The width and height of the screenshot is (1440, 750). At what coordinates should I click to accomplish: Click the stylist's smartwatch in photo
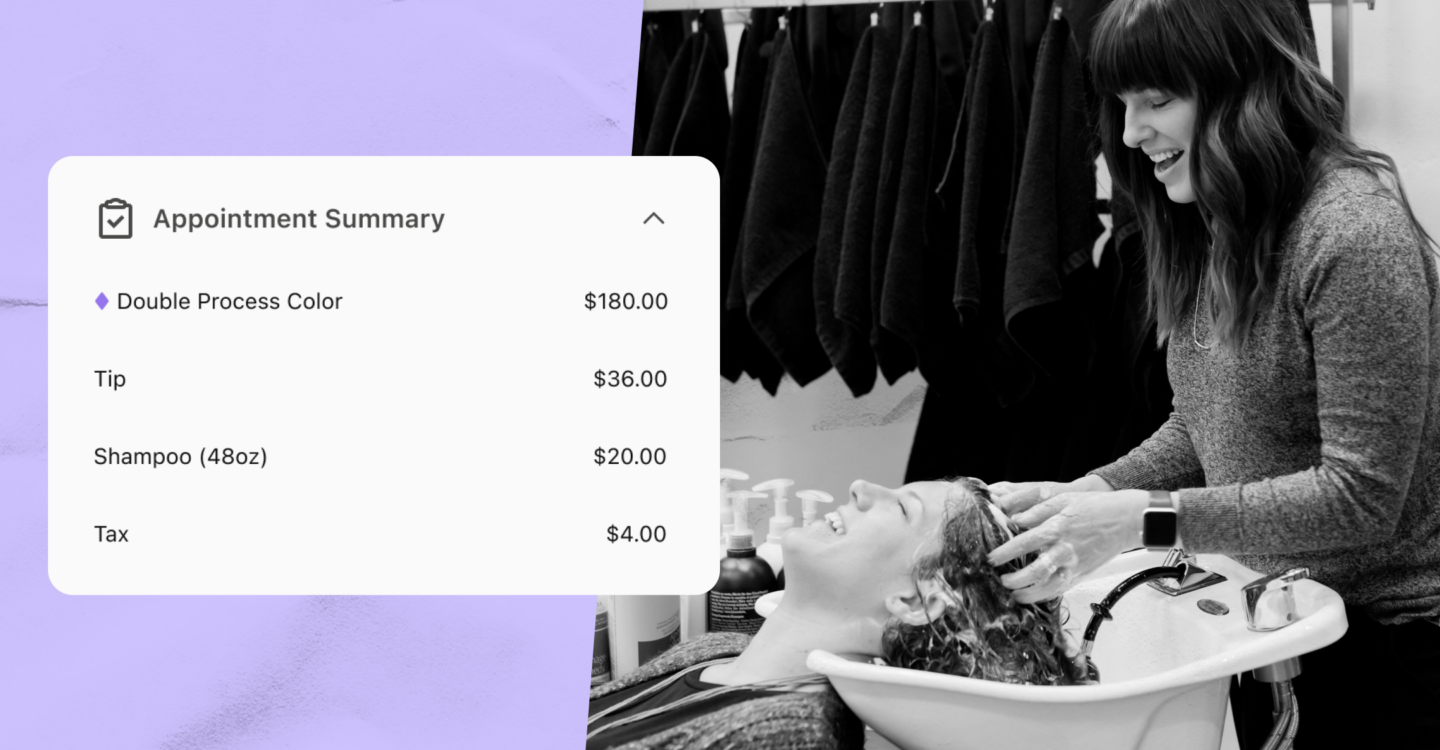[x=1160, y=520]
